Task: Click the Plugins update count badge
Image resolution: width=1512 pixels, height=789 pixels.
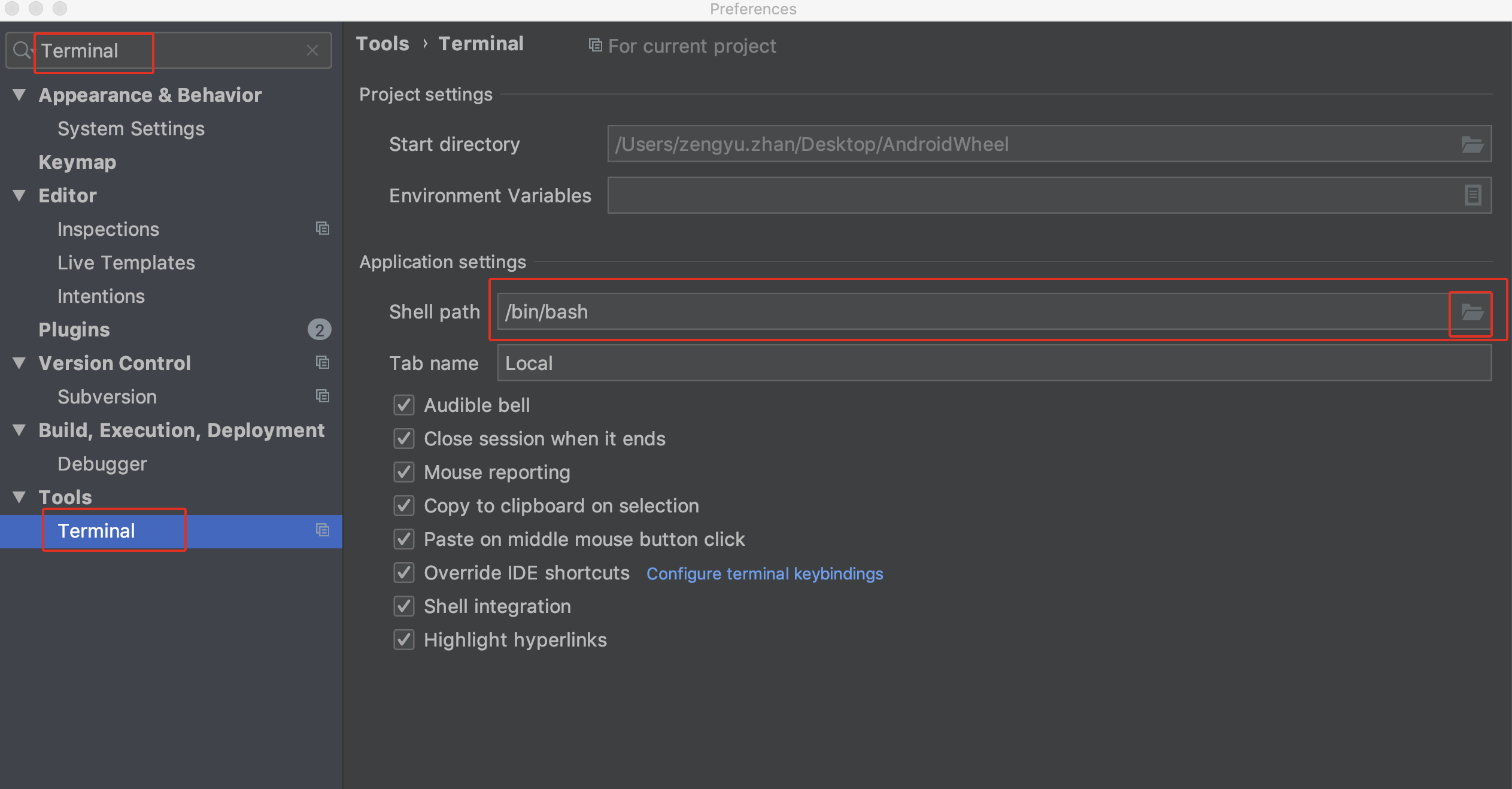Action: [x=319, y=330]
